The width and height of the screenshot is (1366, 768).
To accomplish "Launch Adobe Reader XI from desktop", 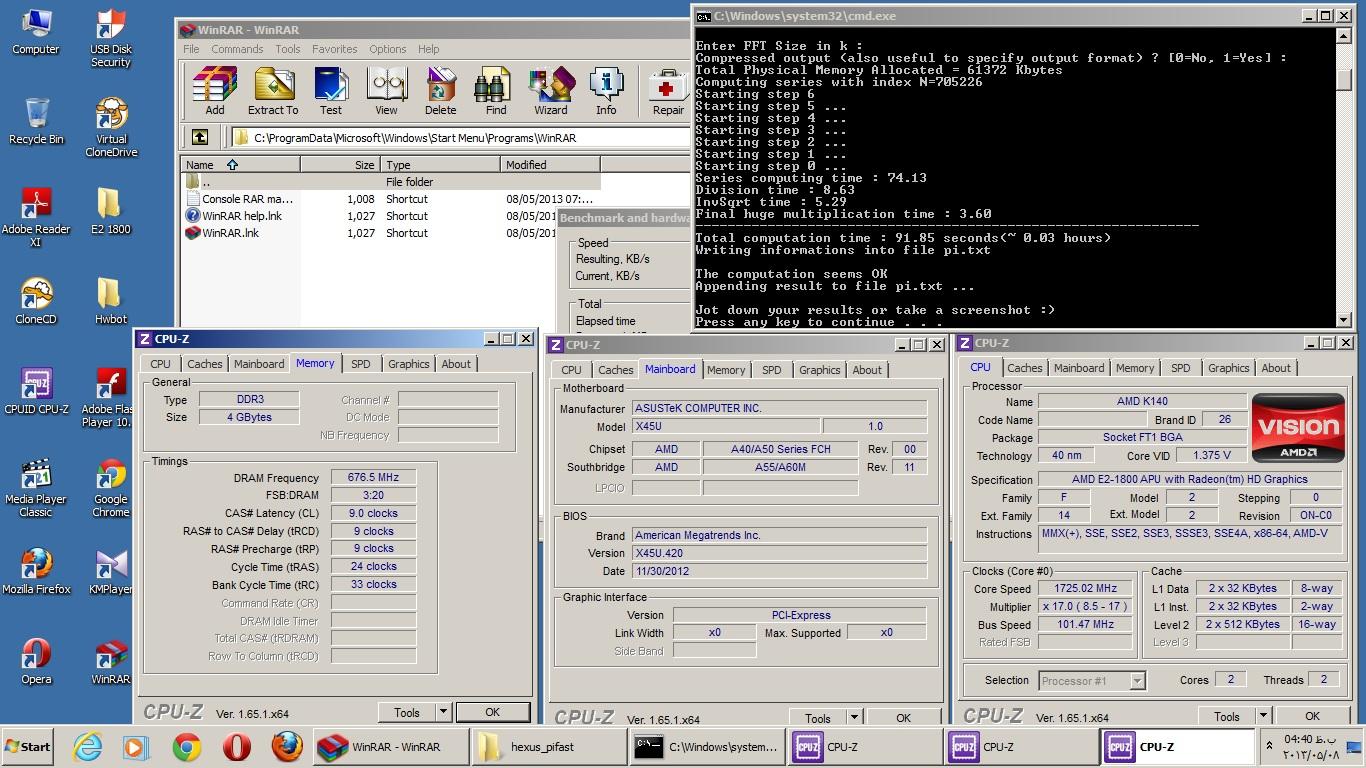I will 36,217.
